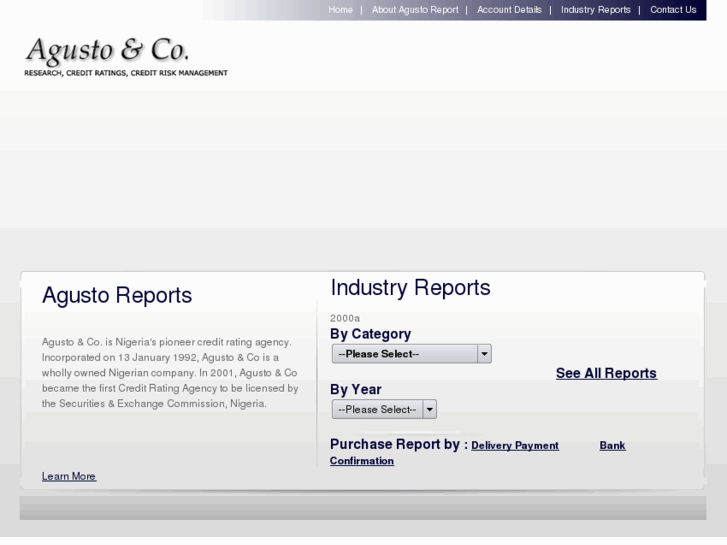Open the Contact Us page
Viewport: 727px width, 545px height.
click(673, 10)
